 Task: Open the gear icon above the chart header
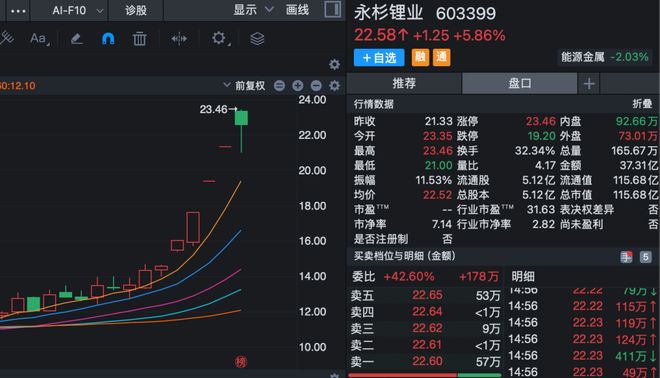point(334,64)
